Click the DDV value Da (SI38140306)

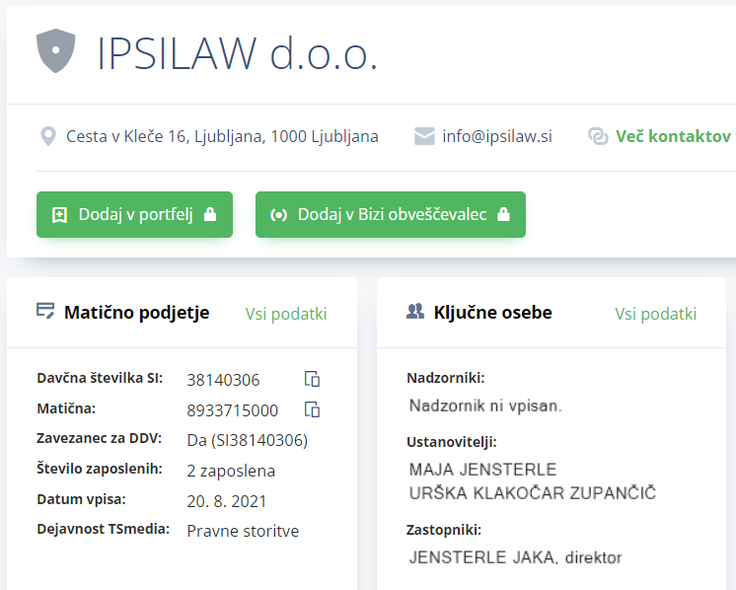pos(247,440)
